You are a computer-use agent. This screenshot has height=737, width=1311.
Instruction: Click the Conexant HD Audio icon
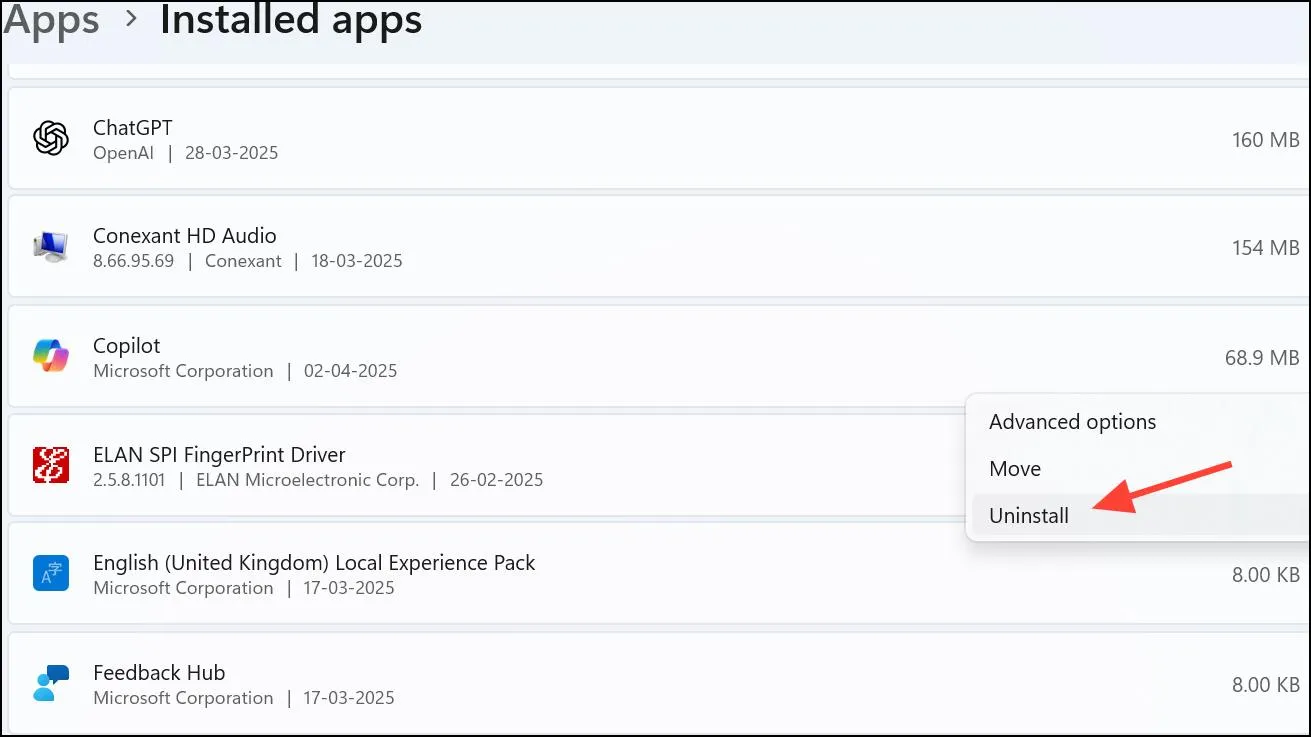[50, 246]
